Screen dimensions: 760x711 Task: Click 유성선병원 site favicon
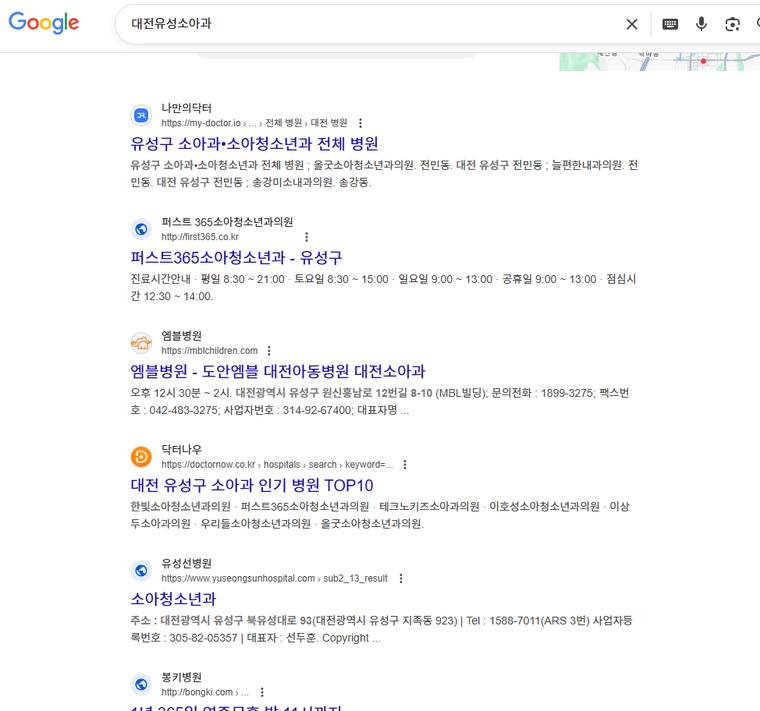click(141, 570)
